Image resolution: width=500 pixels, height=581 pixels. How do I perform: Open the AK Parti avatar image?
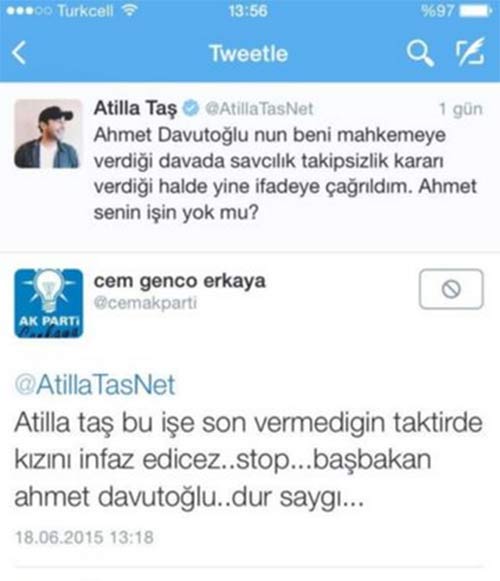(49, 303)
